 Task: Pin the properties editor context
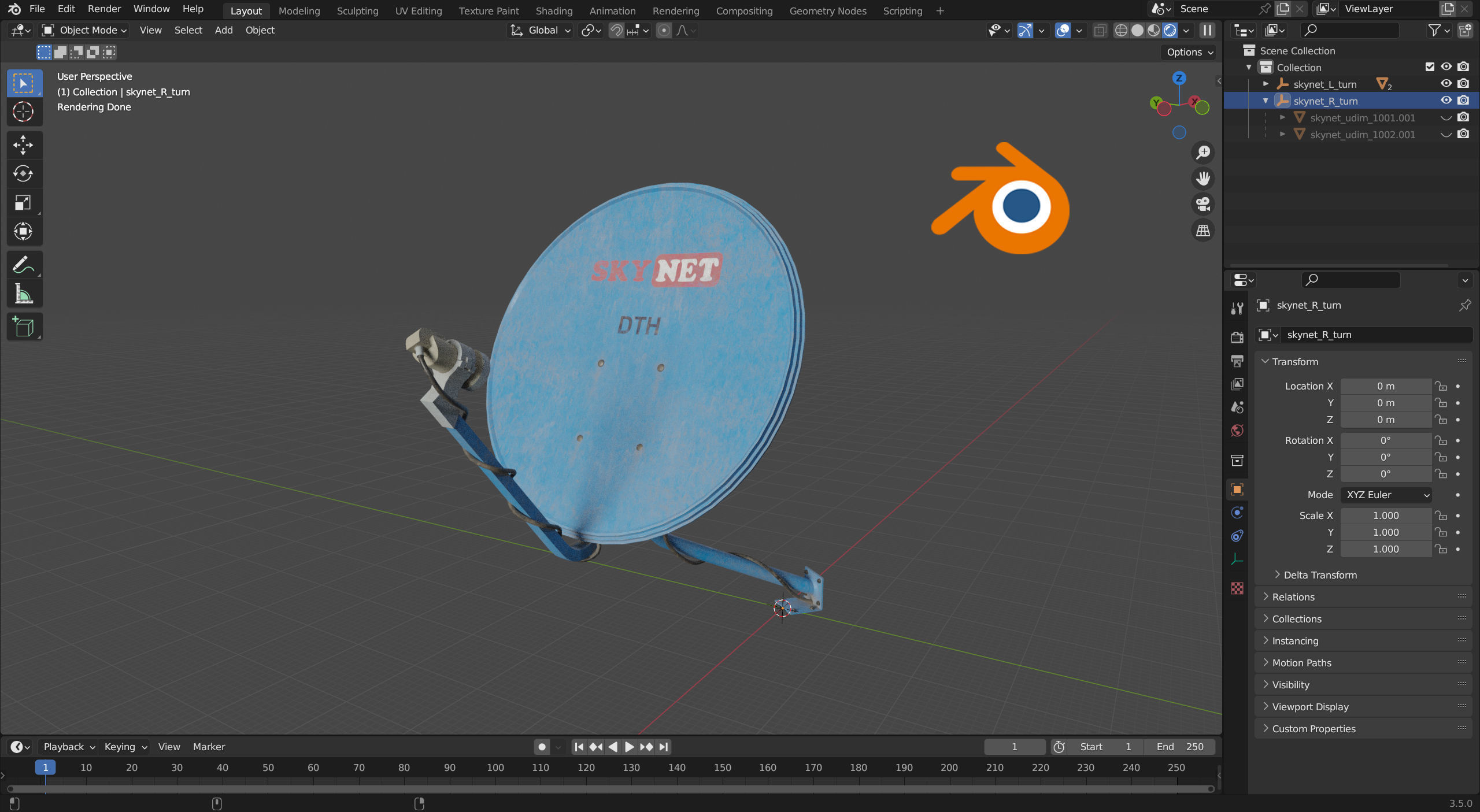[1464, 305]
